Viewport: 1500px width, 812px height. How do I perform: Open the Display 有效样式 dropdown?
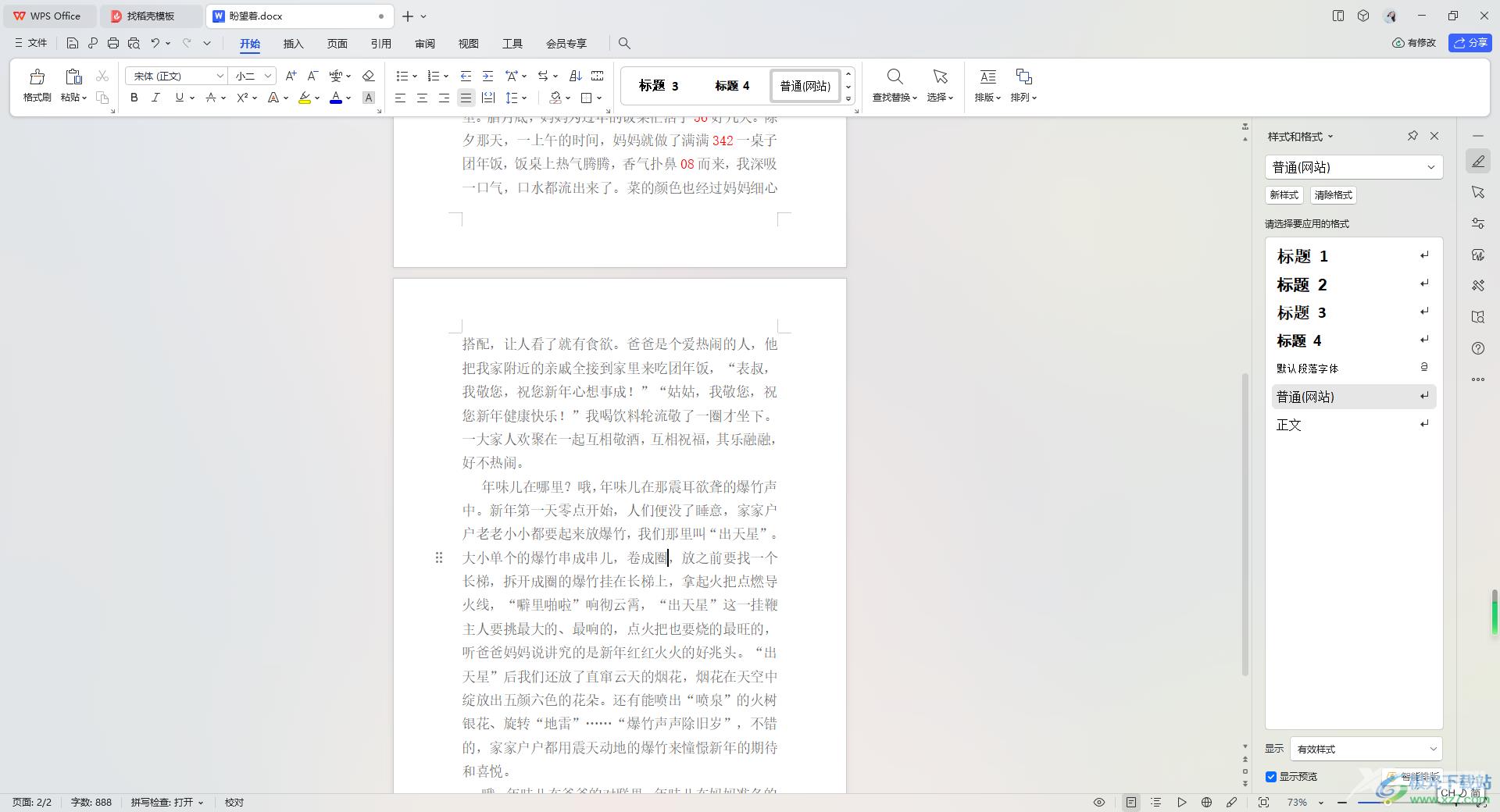1366,749
